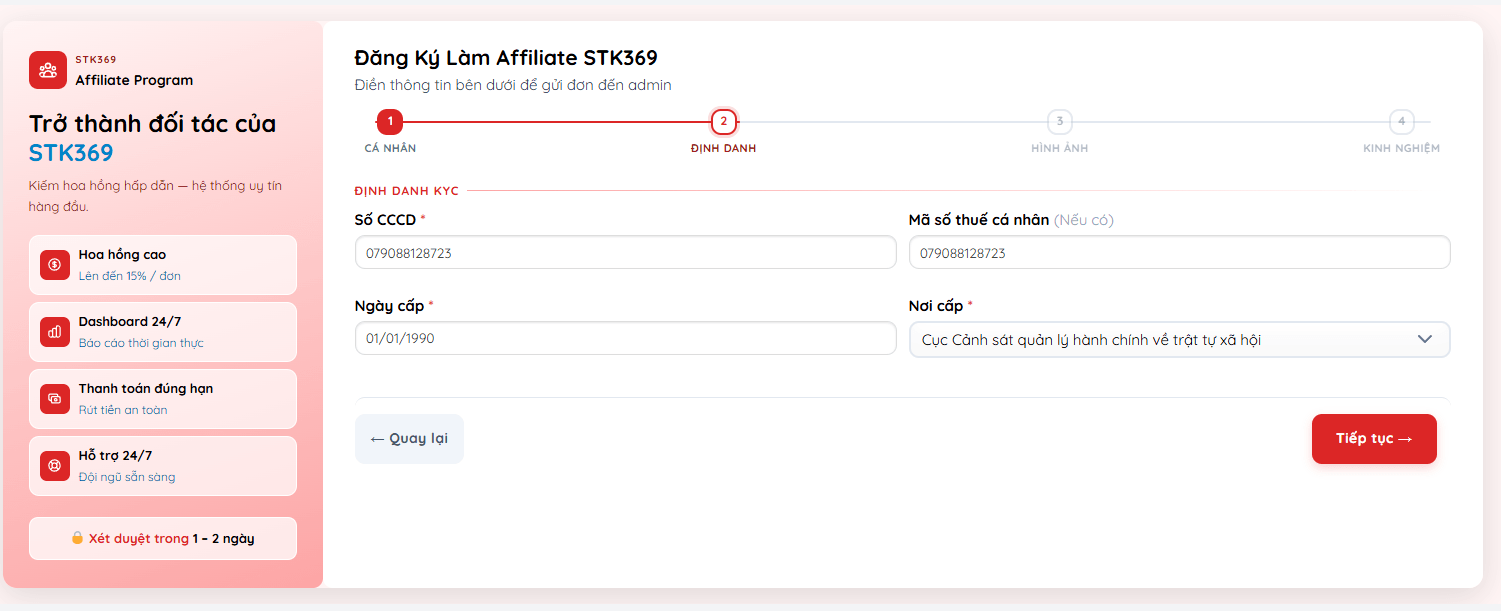The height and width of the screenshot is (611, 1501).
Task: Click the Nơi cấp chevron arrow
Action: pos(1425,340)
